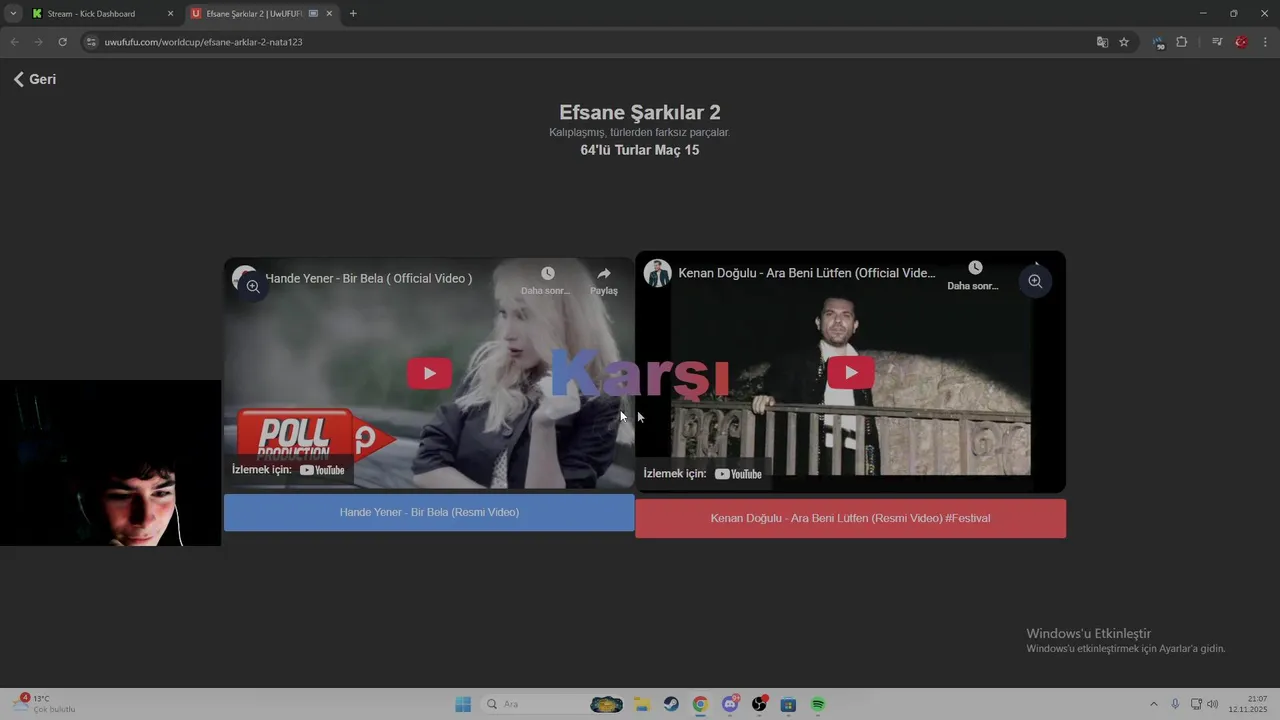This screenshot has height=720, width=1280.
Task: Open media controls in browser toolbar
Action: pyautogui.click(x=1217, y=42)
